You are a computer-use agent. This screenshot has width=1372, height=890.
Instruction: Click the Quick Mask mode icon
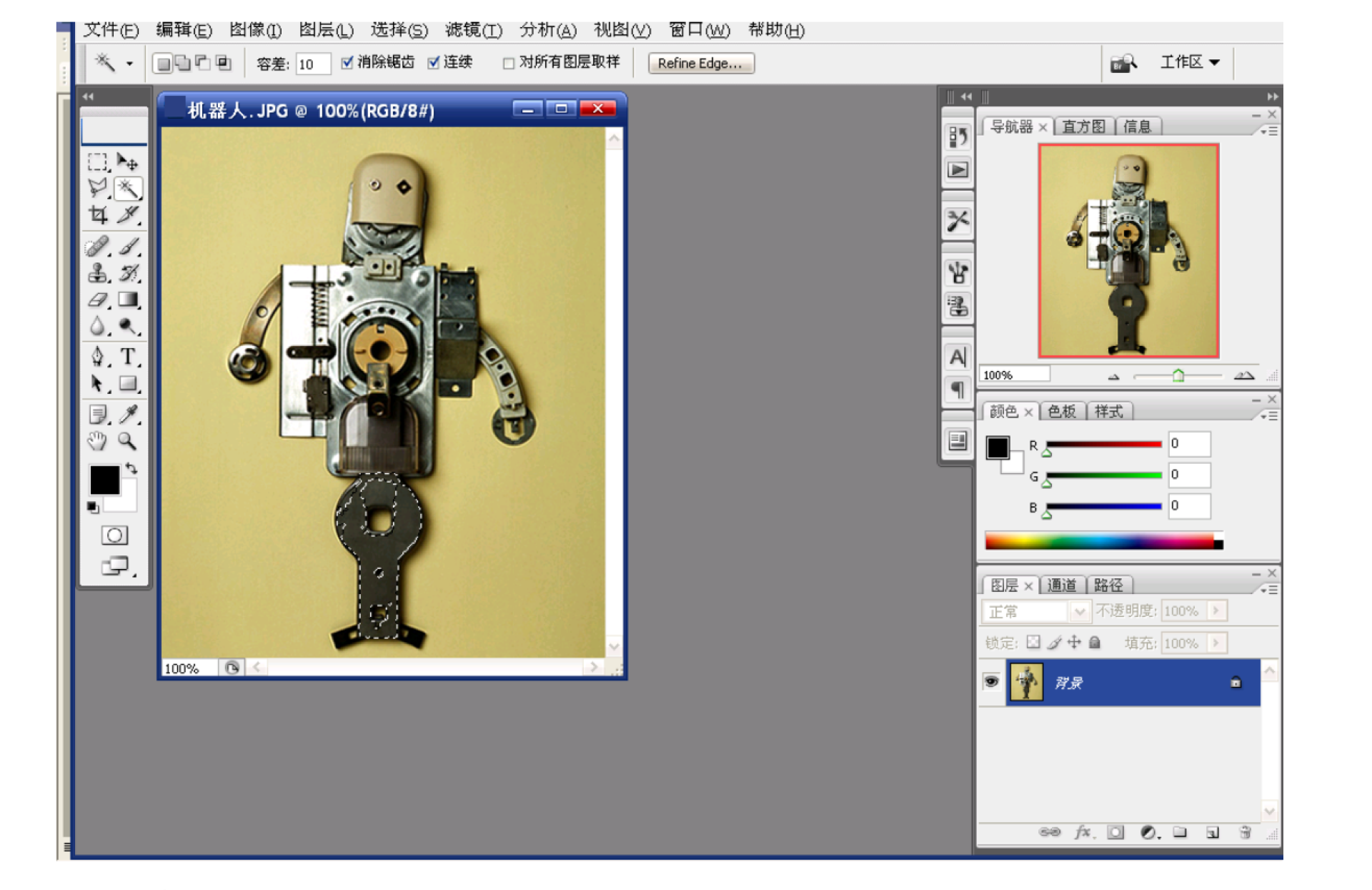click(114, 535)
